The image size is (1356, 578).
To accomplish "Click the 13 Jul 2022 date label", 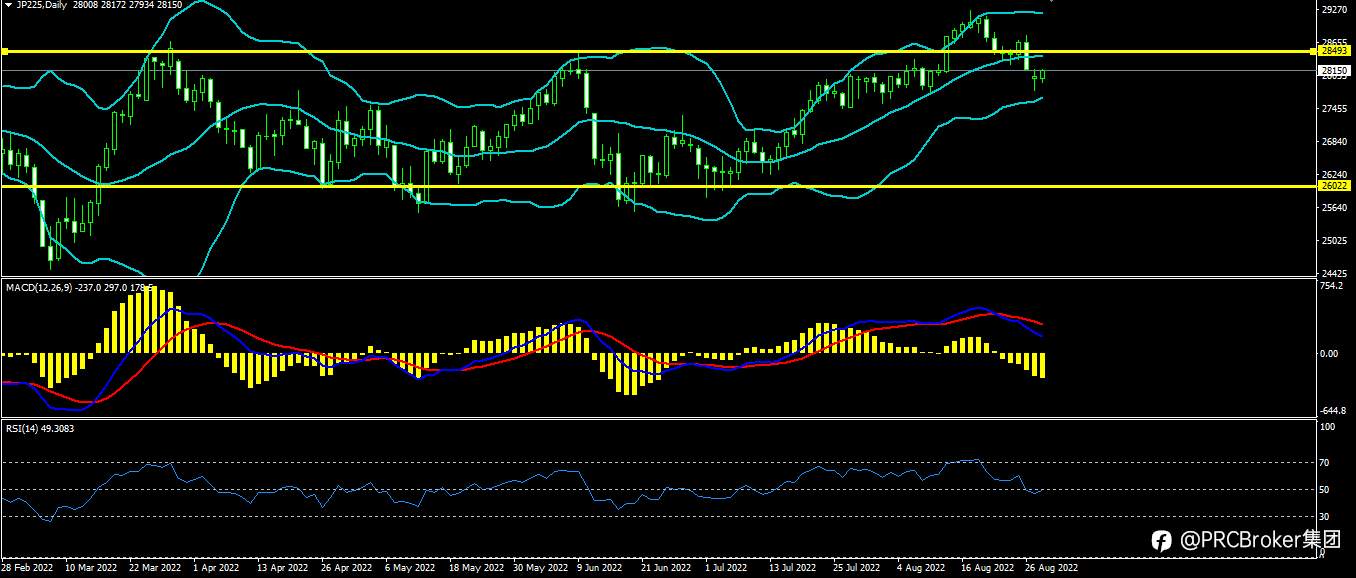I will pyautogui.click(x=794, y=567).
